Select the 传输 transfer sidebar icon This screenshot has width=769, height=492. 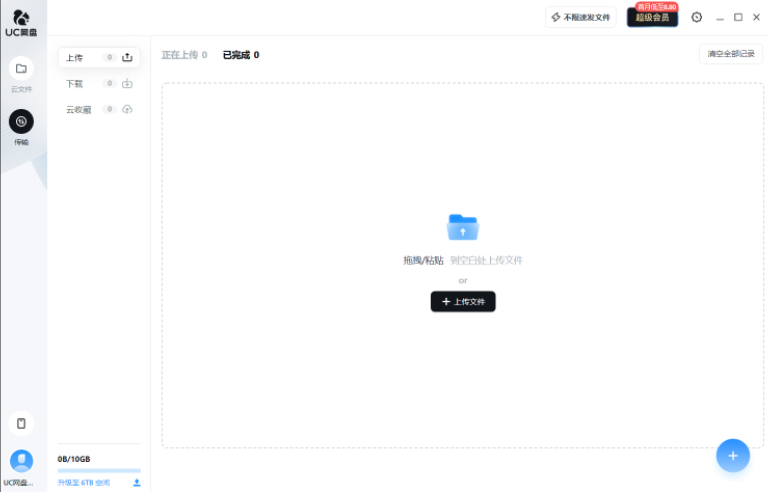(21, 122)
